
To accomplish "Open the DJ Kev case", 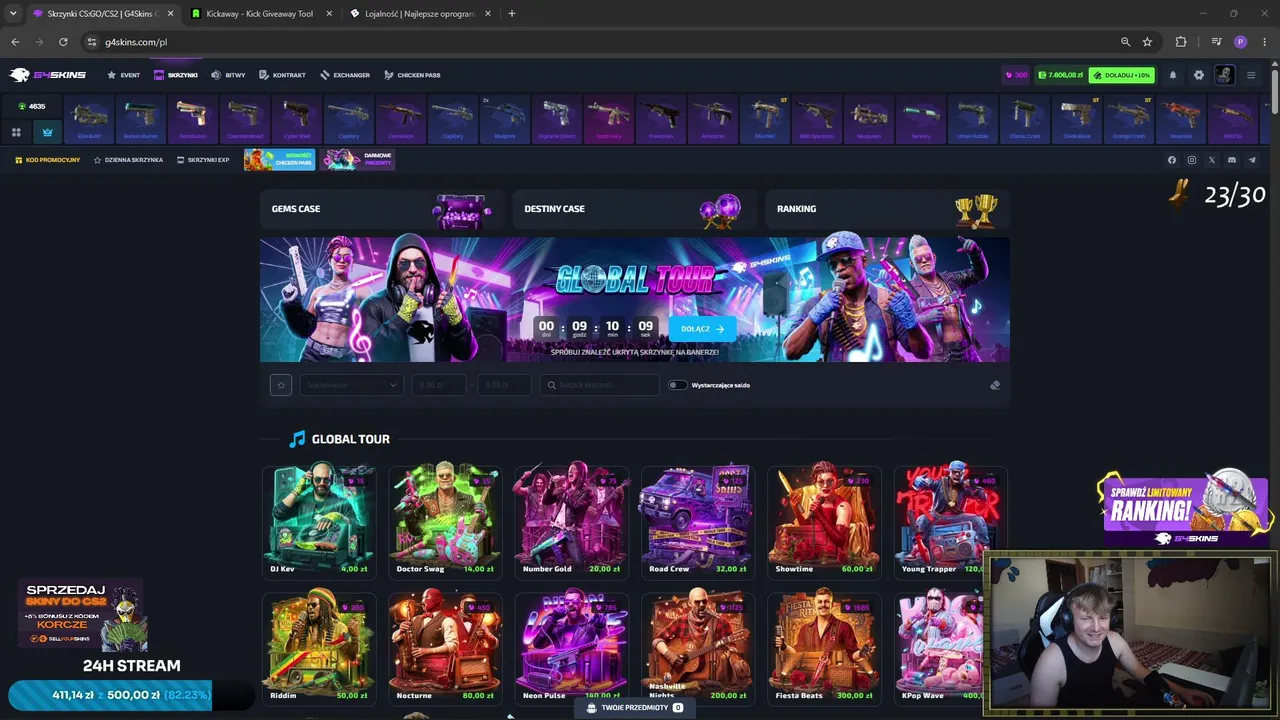I will click(x=319, y=521).
